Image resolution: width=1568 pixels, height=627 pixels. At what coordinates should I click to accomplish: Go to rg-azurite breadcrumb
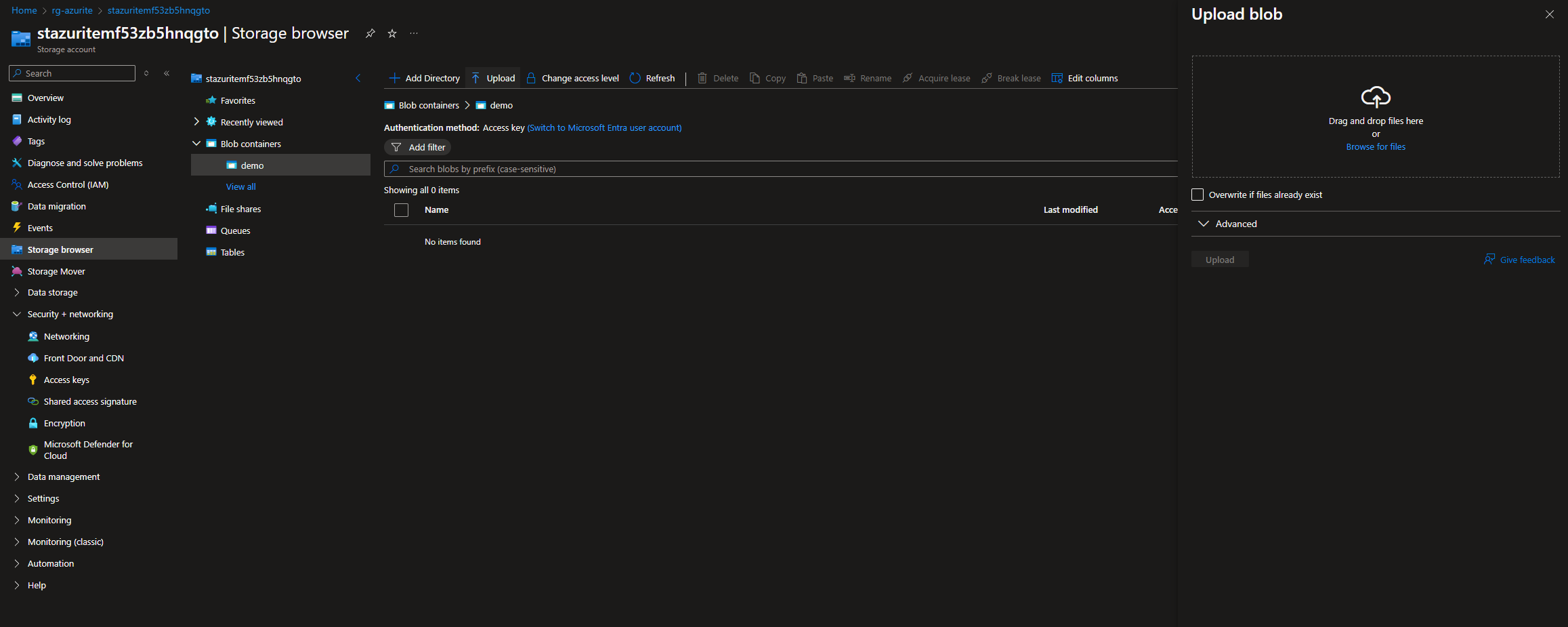[x=72, y=10]
